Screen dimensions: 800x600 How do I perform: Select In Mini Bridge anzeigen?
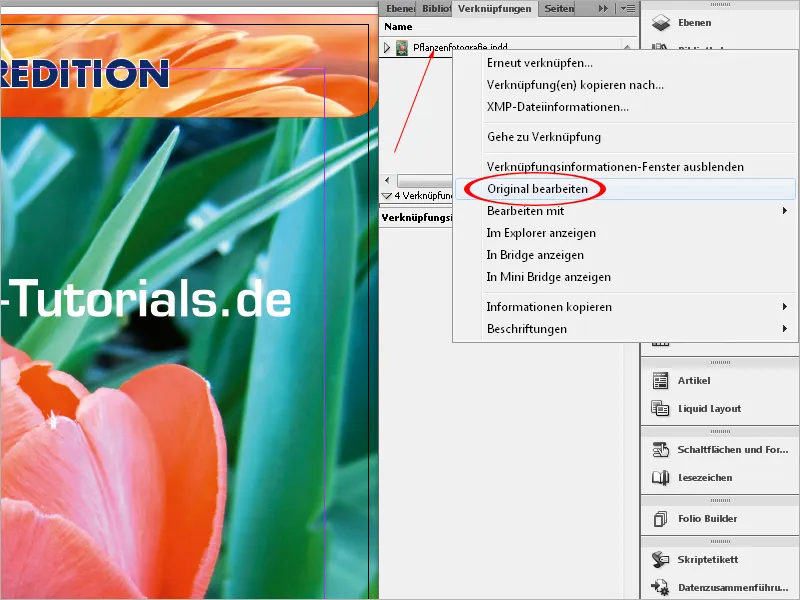(x=624, y=277)
